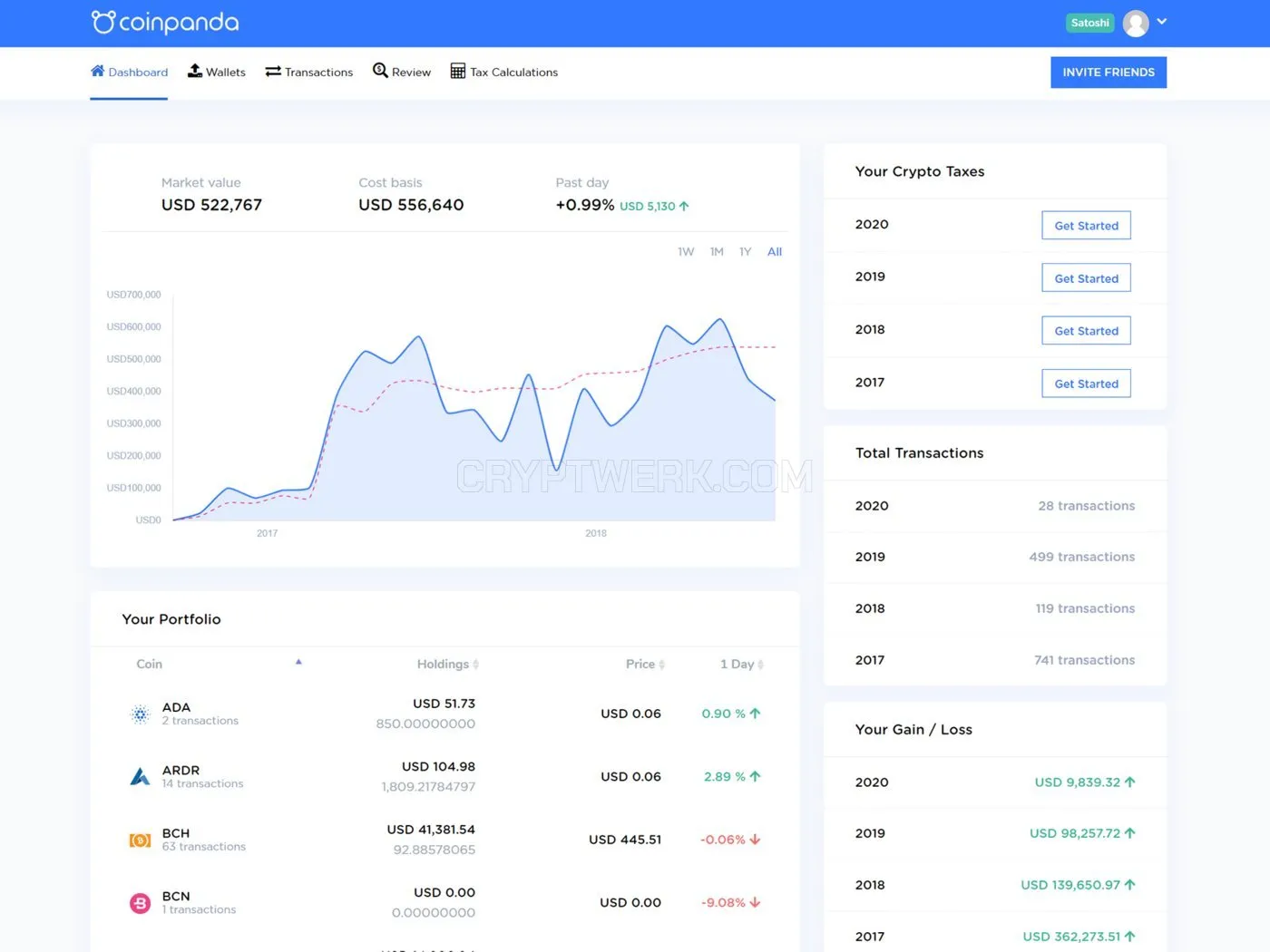Click the Review magnifier icon
Image resolution: width=1270 pixels, height=952 pixels.
pos(380,71)
